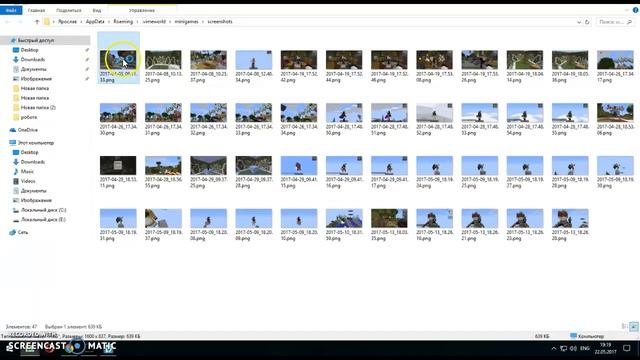Select thumbnail 2017-04-28_18.53.06.png
The width and height of the screenshot is (640, 360).
[615, 113]
